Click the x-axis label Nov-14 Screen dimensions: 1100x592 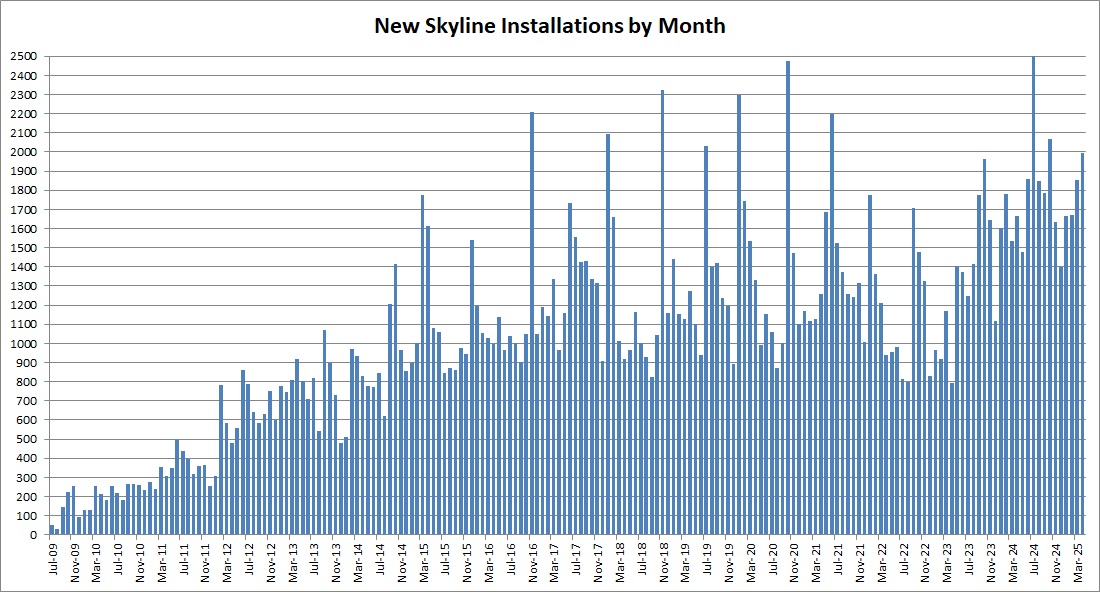(402, 562)
